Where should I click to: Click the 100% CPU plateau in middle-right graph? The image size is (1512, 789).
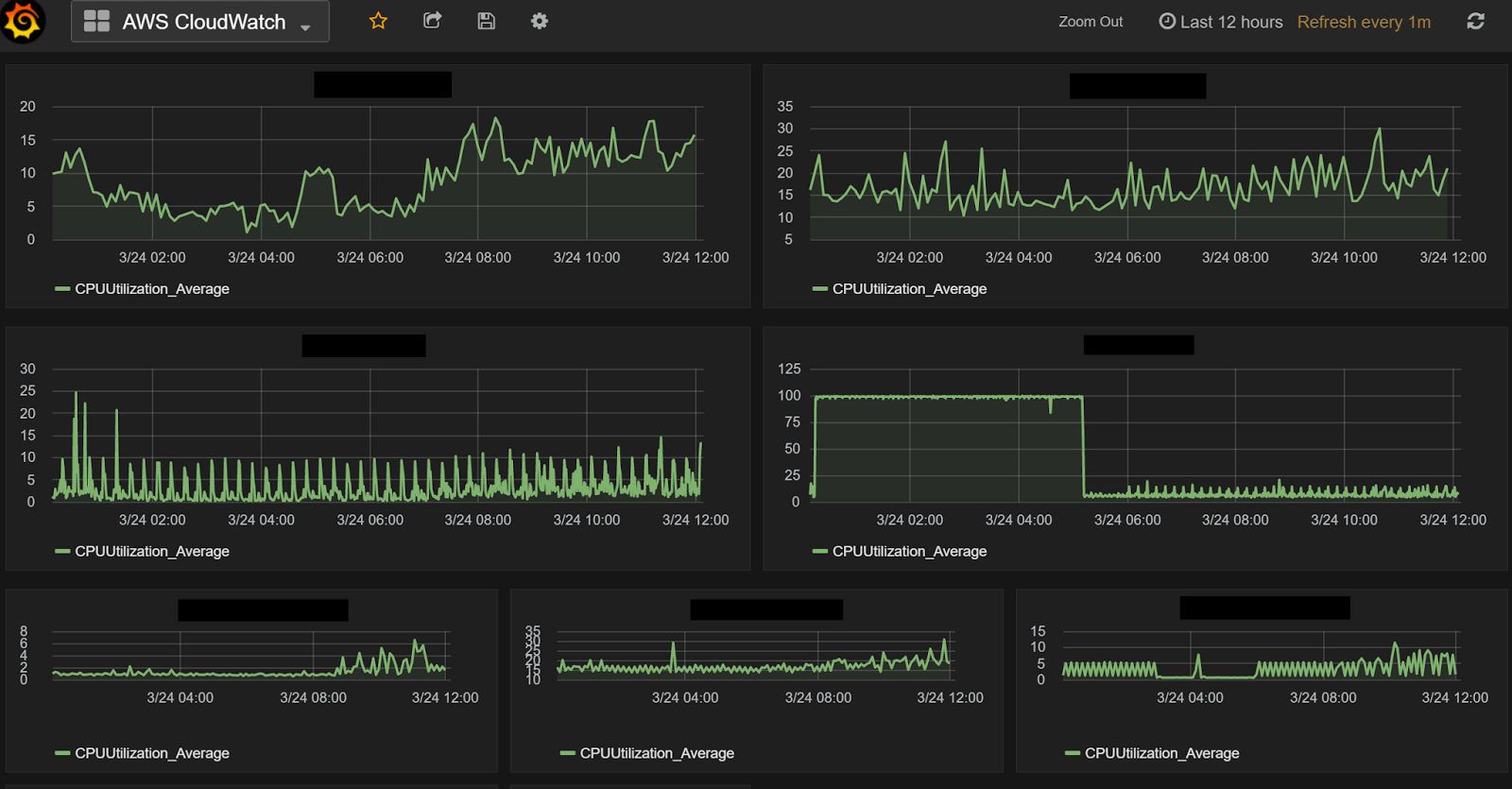coord(948,398)
